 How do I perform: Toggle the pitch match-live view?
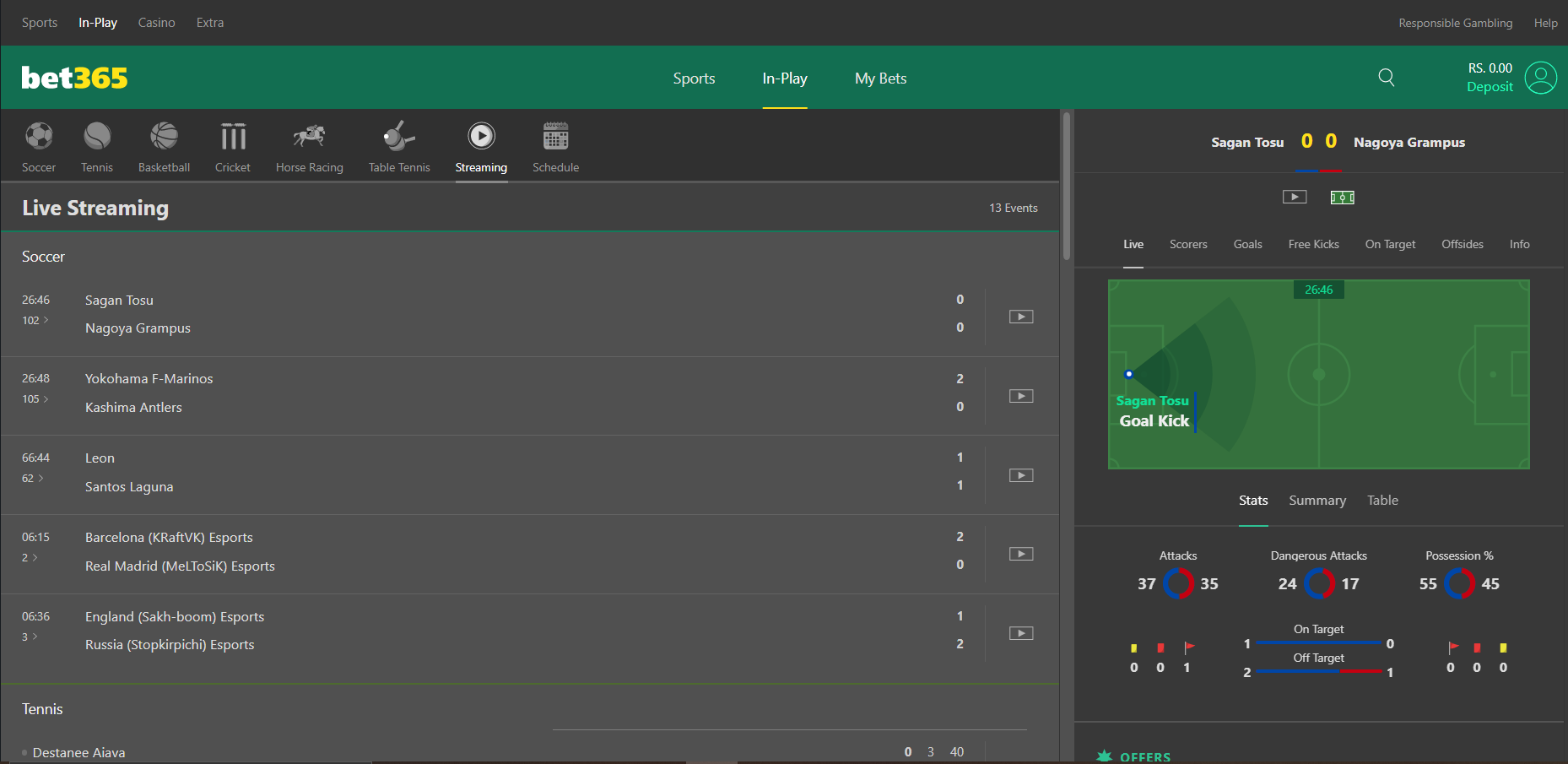tap(1342, 197)
